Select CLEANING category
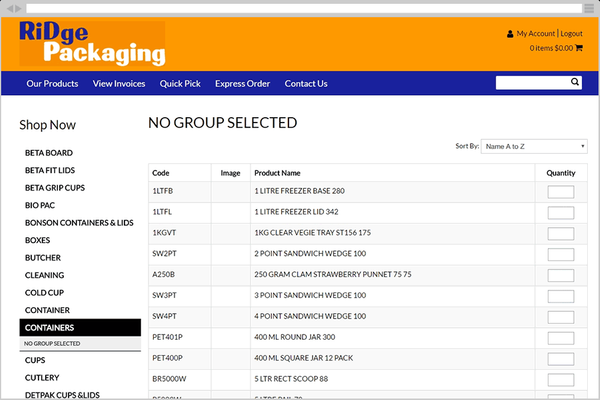 (x=44, y=275)
